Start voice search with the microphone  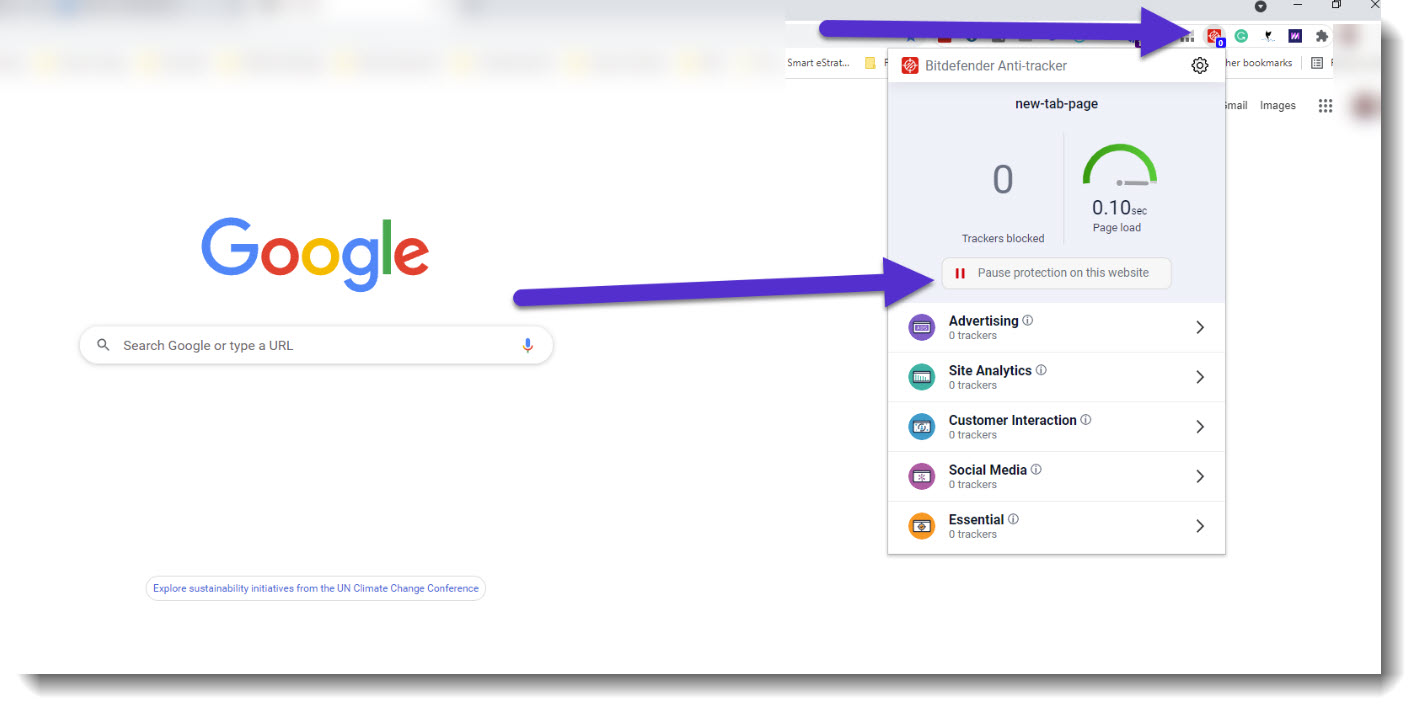(528, 346)
